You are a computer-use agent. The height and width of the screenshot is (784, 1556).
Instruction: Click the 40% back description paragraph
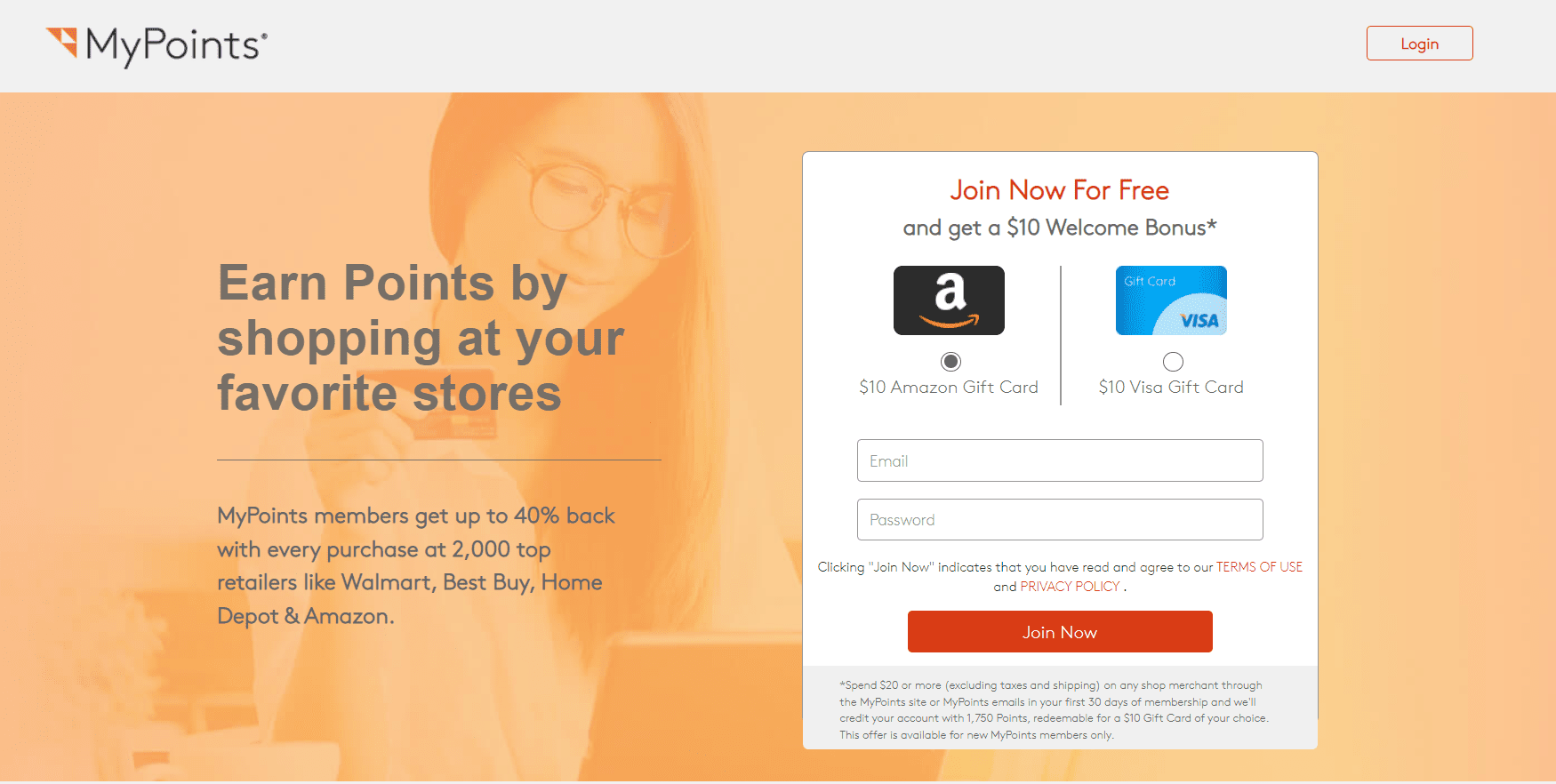pos(416,566)
